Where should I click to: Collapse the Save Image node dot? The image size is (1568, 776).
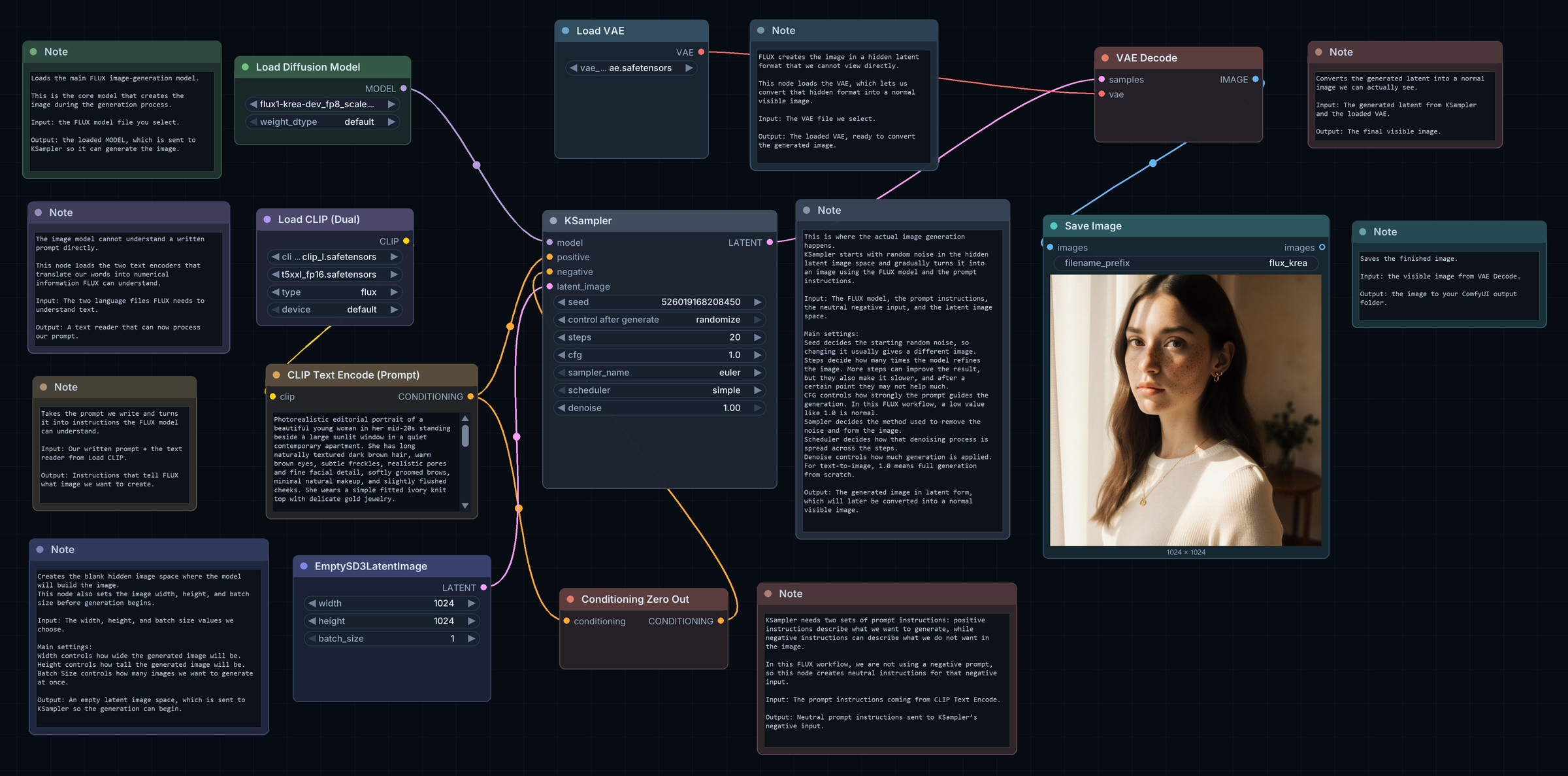(x=1054, y=226)
